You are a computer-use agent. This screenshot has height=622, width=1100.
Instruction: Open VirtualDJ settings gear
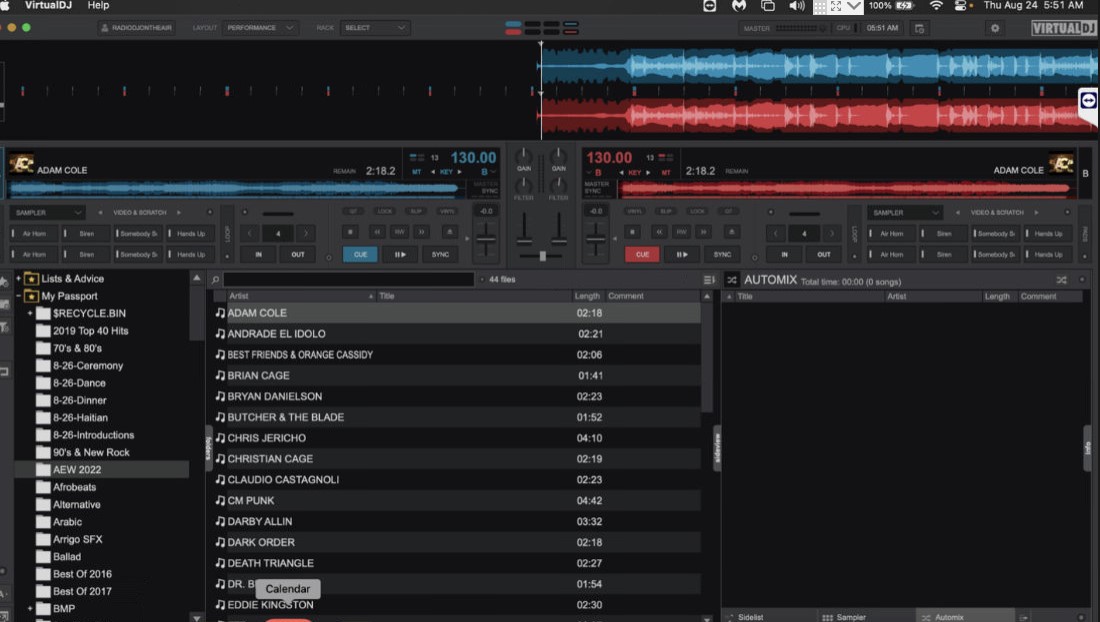click(x=995, y=28)
